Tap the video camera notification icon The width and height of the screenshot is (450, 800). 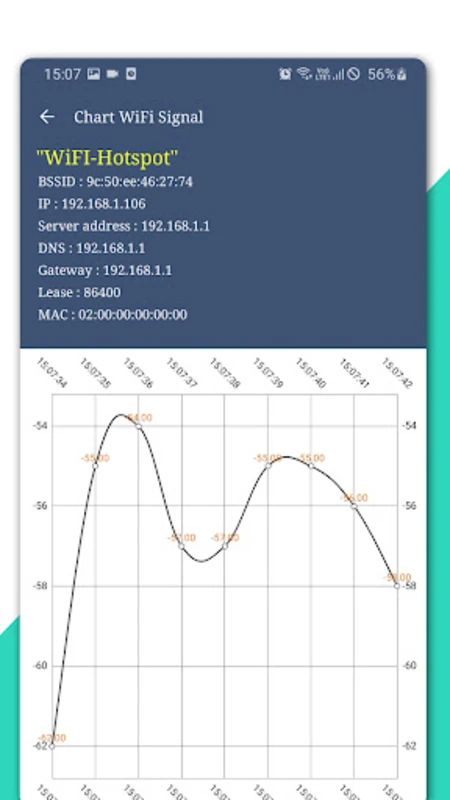[x=112, y=74]
